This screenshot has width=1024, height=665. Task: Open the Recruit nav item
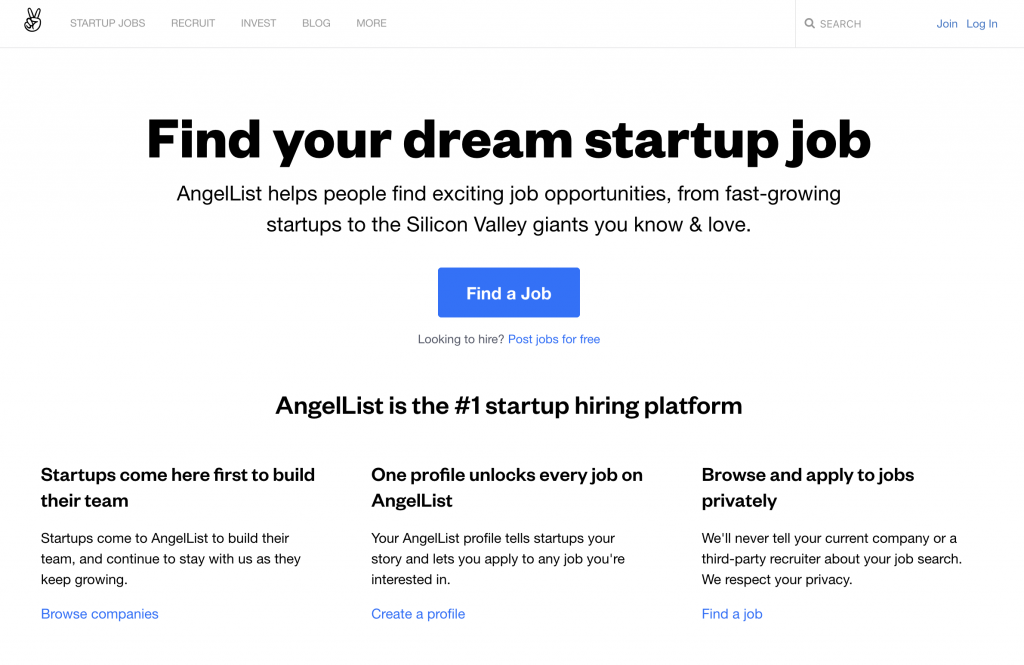coord(193,24)
